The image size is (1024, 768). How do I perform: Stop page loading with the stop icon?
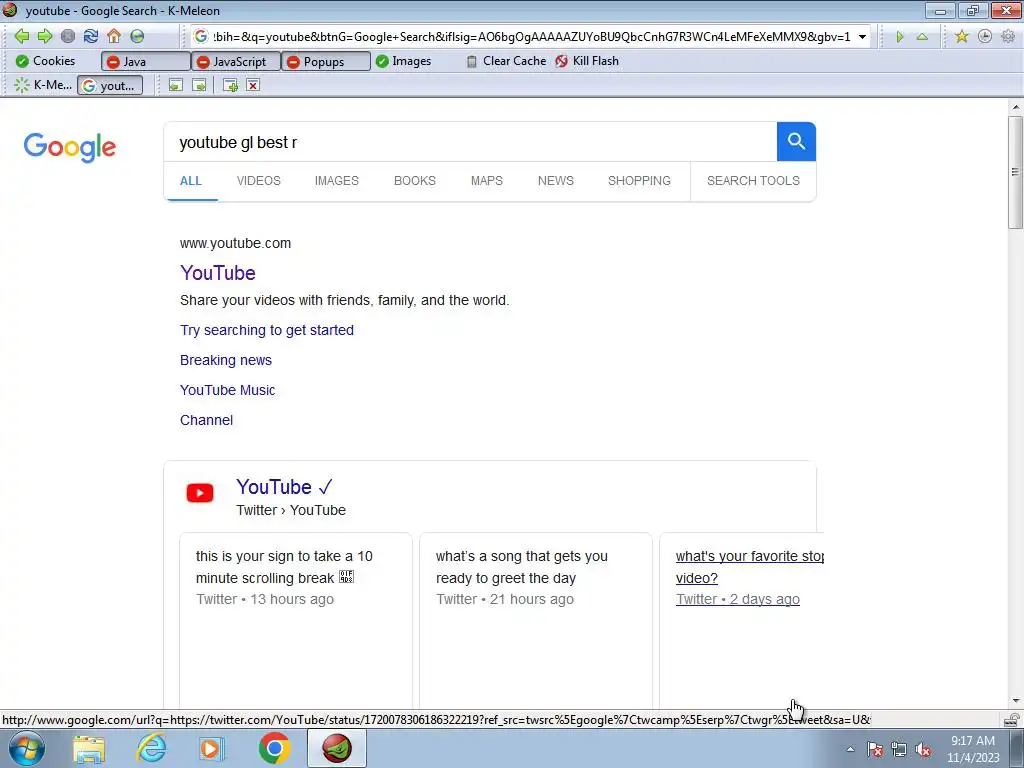[x=68, y=36]
